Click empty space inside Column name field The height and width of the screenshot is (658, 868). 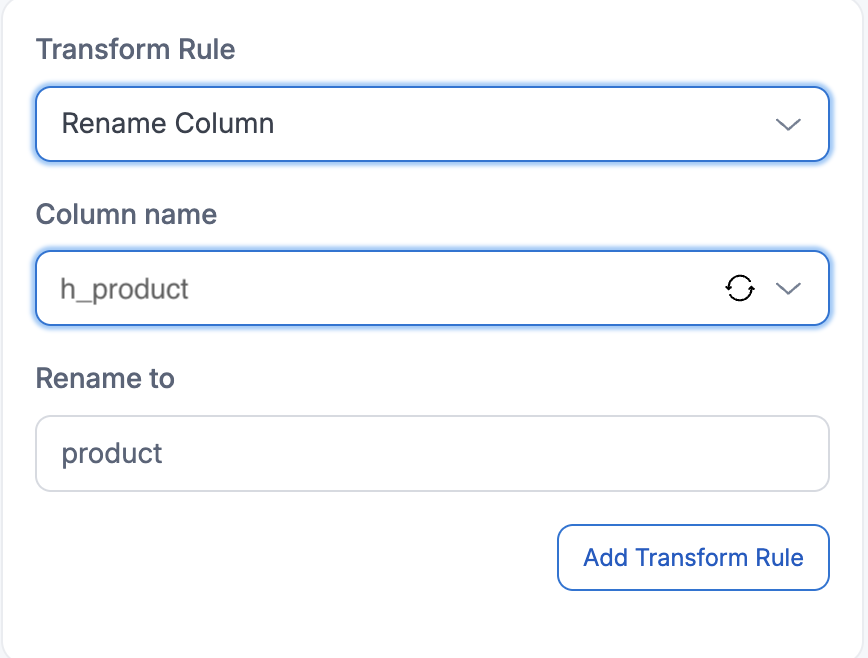point(450,289)
